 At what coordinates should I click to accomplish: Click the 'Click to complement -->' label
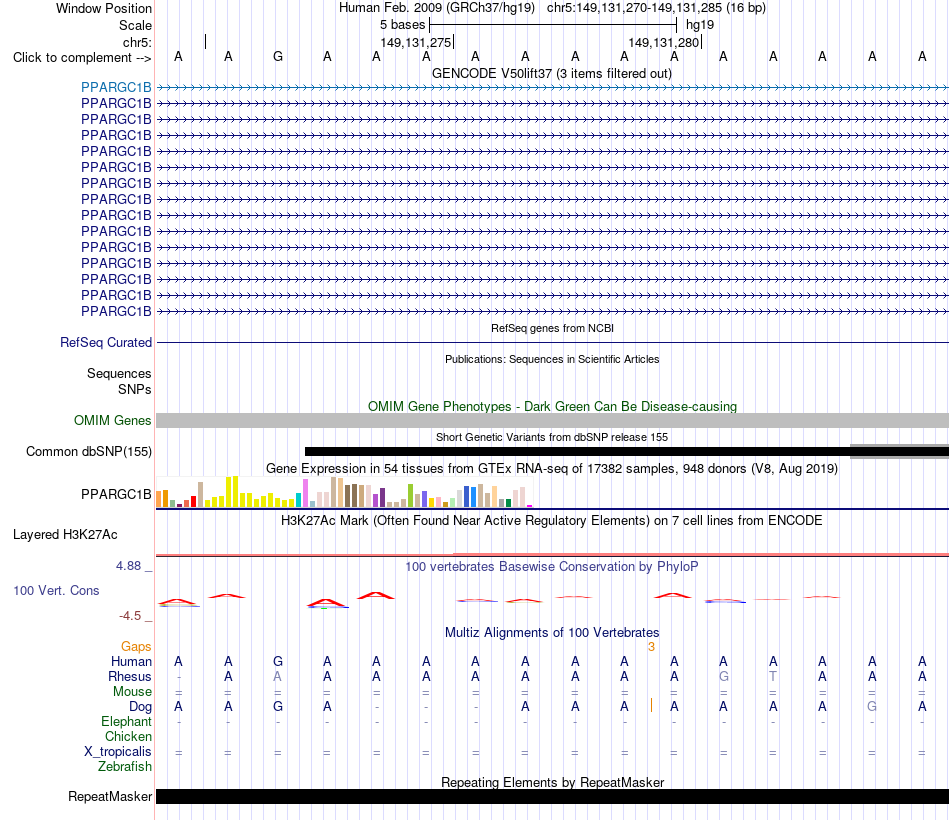point(82,58)
